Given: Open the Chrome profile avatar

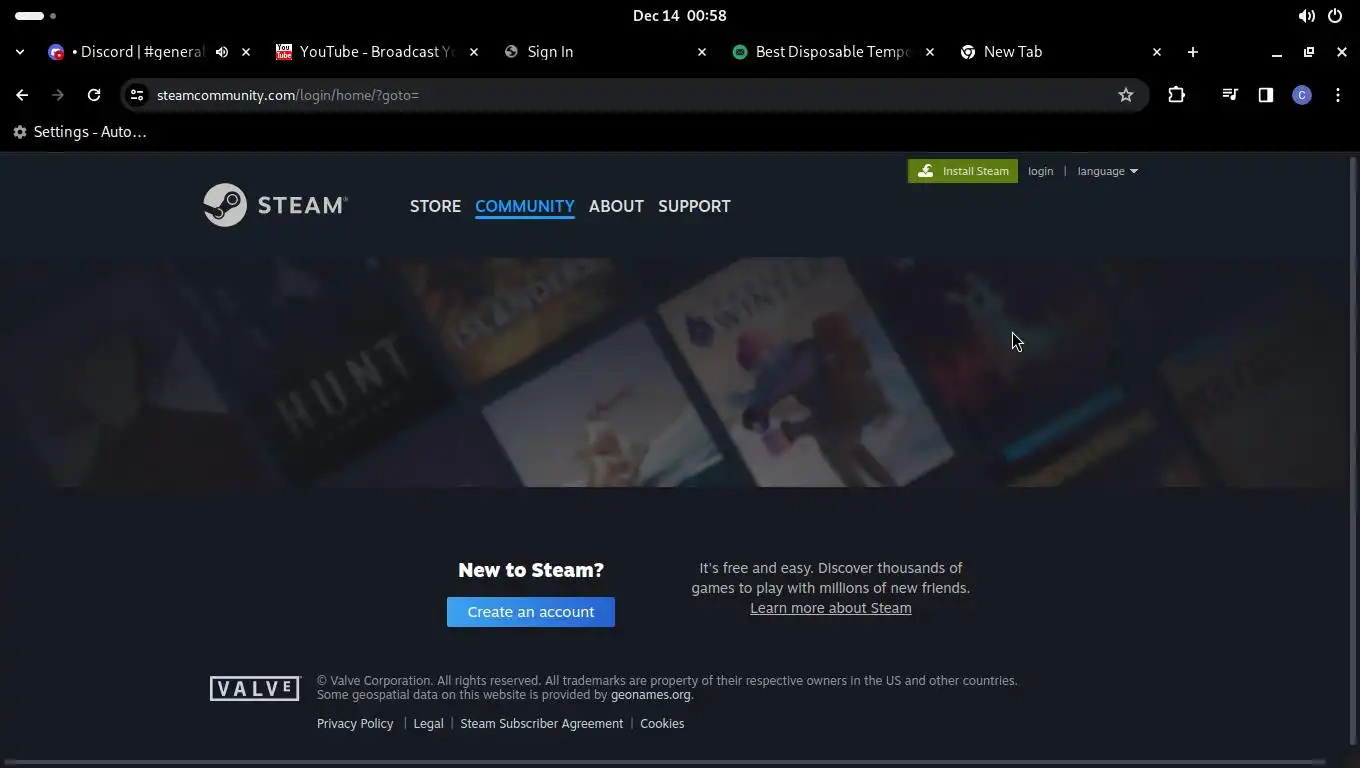Looking at the screenshot, I should coord(1302,95).
